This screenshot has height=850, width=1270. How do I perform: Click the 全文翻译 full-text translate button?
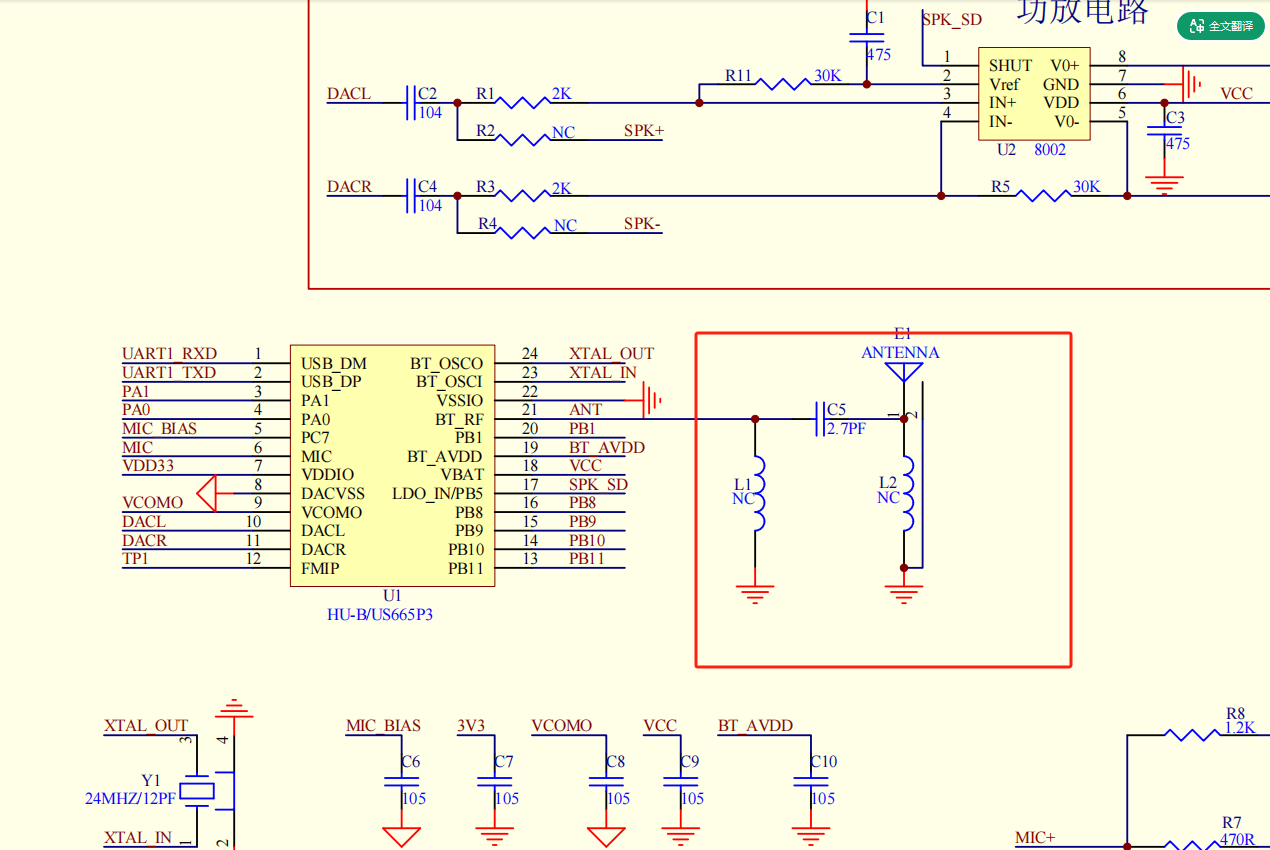point(1221,26)
